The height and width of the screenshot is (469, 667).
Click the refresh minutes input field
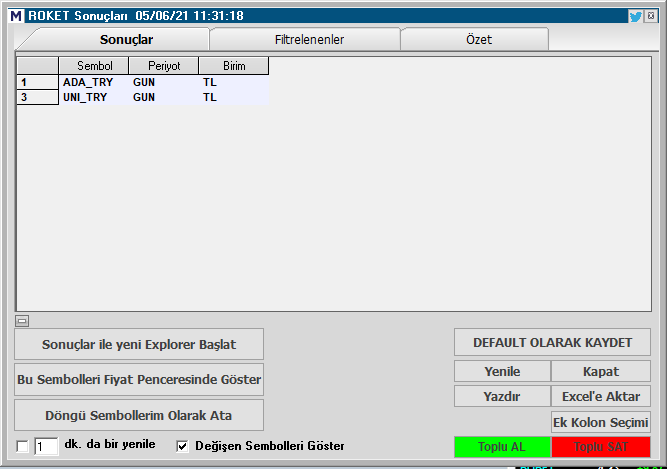[x=46, y=446]
